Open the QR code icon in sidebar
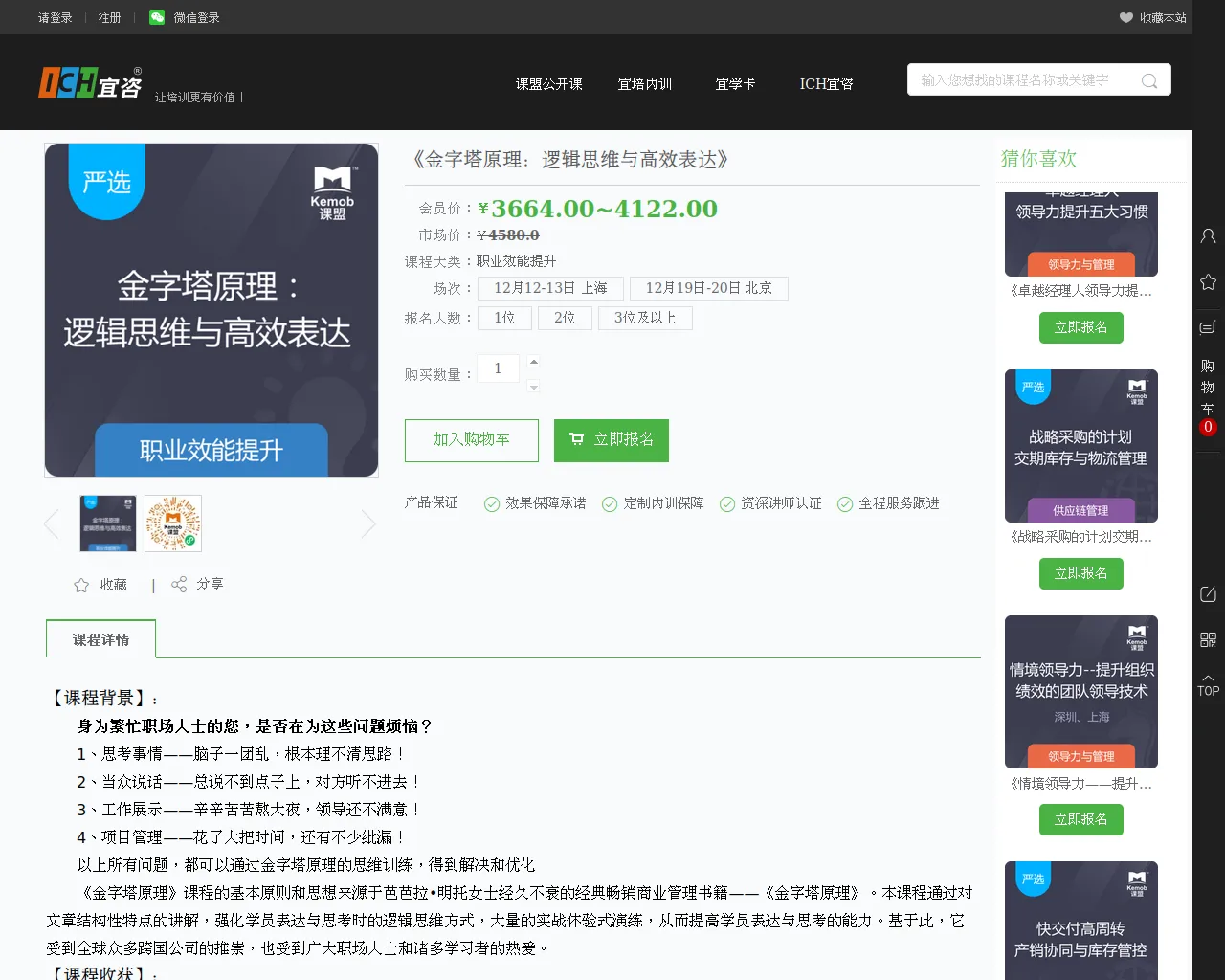 pyautogui.click(x=1208, y=639)
